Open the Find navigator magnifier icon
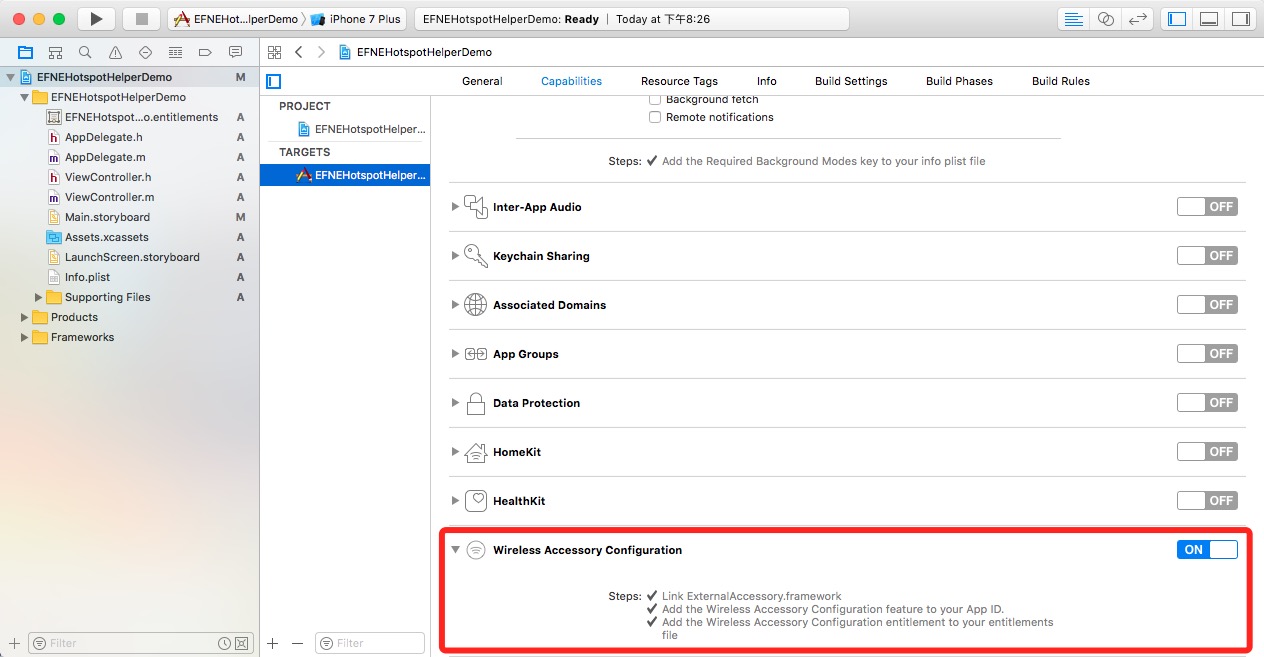 pyautogui.click(x=85, y=52)
